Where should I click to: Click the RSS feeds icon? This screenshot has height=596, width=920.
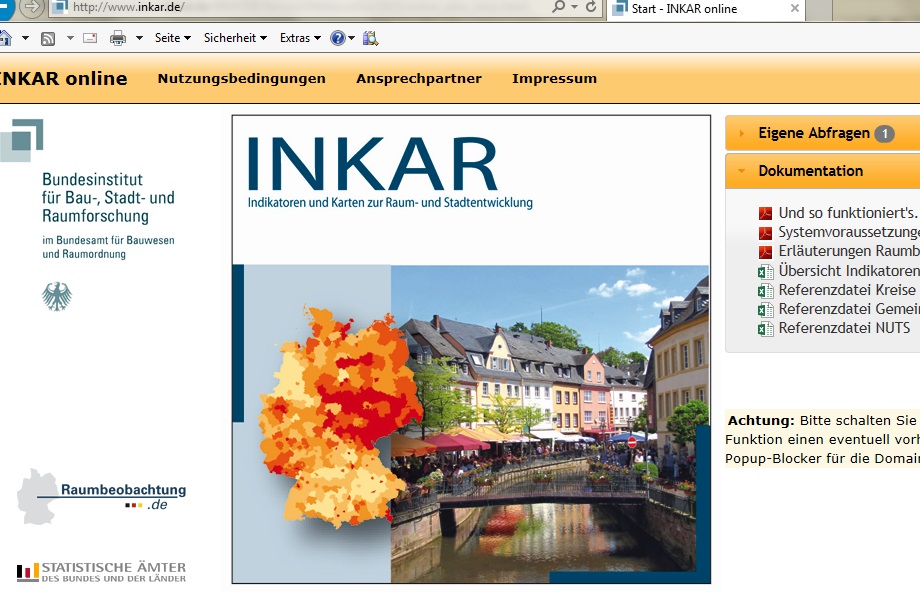48,39
